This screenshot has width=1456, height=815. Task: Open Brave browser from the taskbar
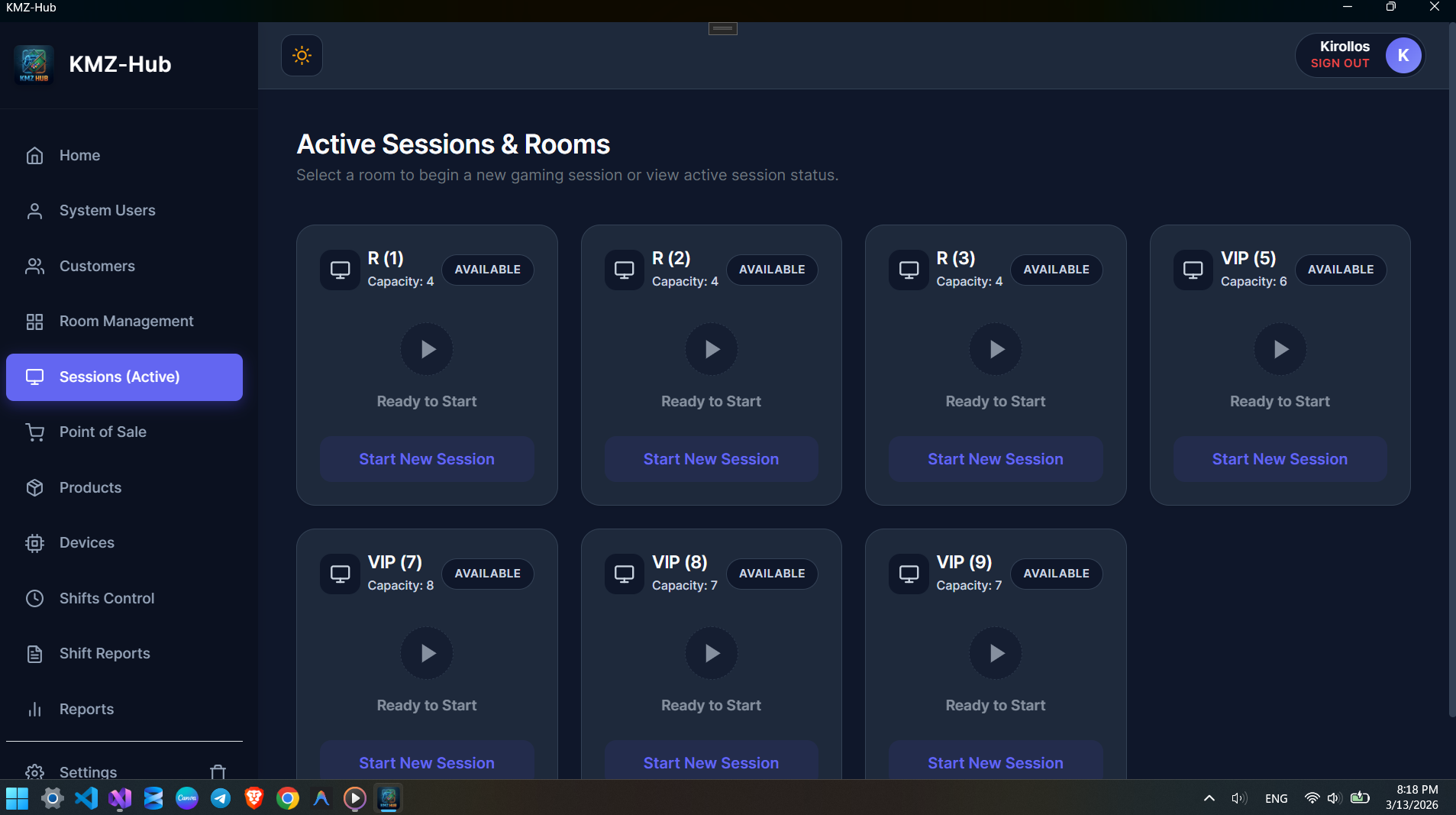click(253, 798)
